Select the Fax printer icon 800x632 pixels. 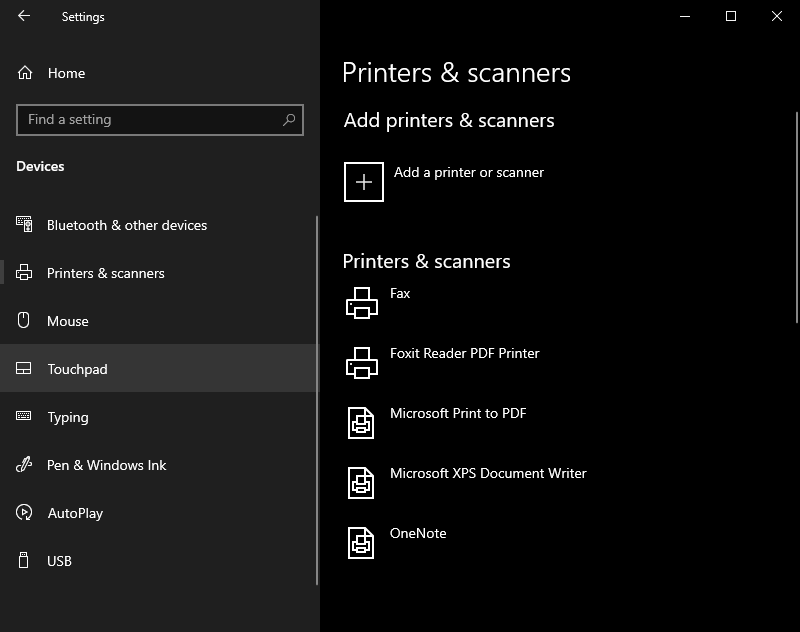click(362, 303)
